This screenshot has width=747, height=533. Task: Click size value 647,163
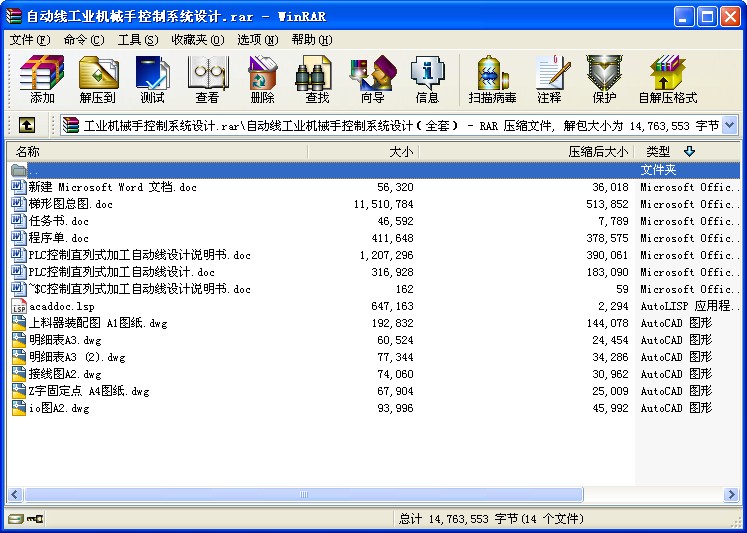[392, 306]
